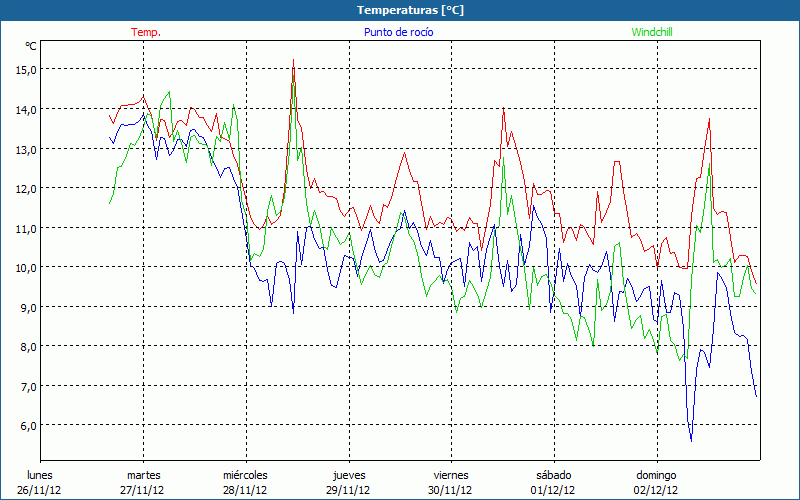
Task: Select the martes 27/11/12 date label
Action: tap(143, 482)
